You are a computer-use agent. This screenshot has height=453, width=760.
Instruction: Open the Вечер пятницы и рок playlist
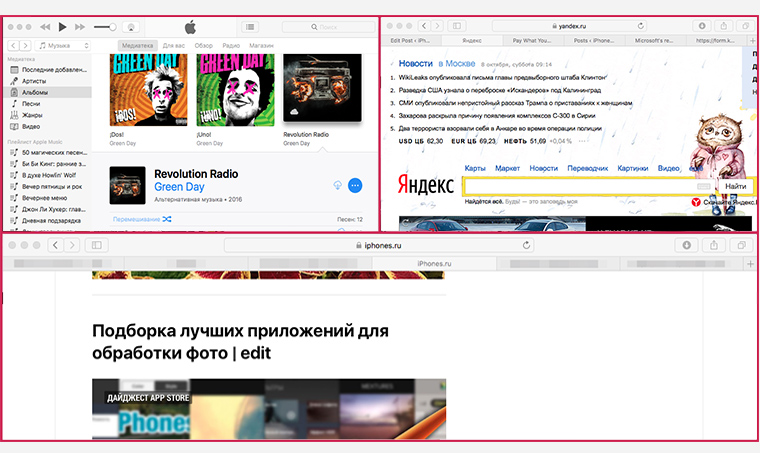point(48,187)
